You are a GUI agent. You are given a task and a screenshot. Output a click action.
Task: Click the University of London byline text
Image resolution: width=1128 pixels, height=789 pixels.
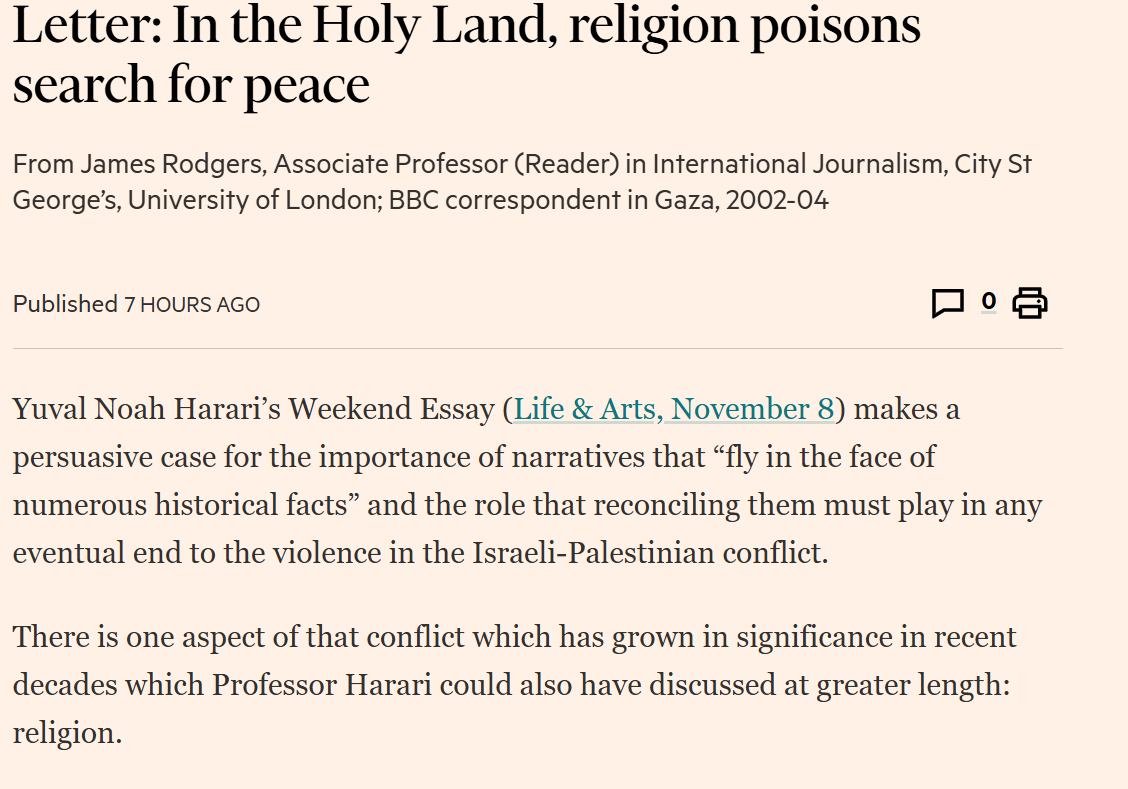(250, 200)
